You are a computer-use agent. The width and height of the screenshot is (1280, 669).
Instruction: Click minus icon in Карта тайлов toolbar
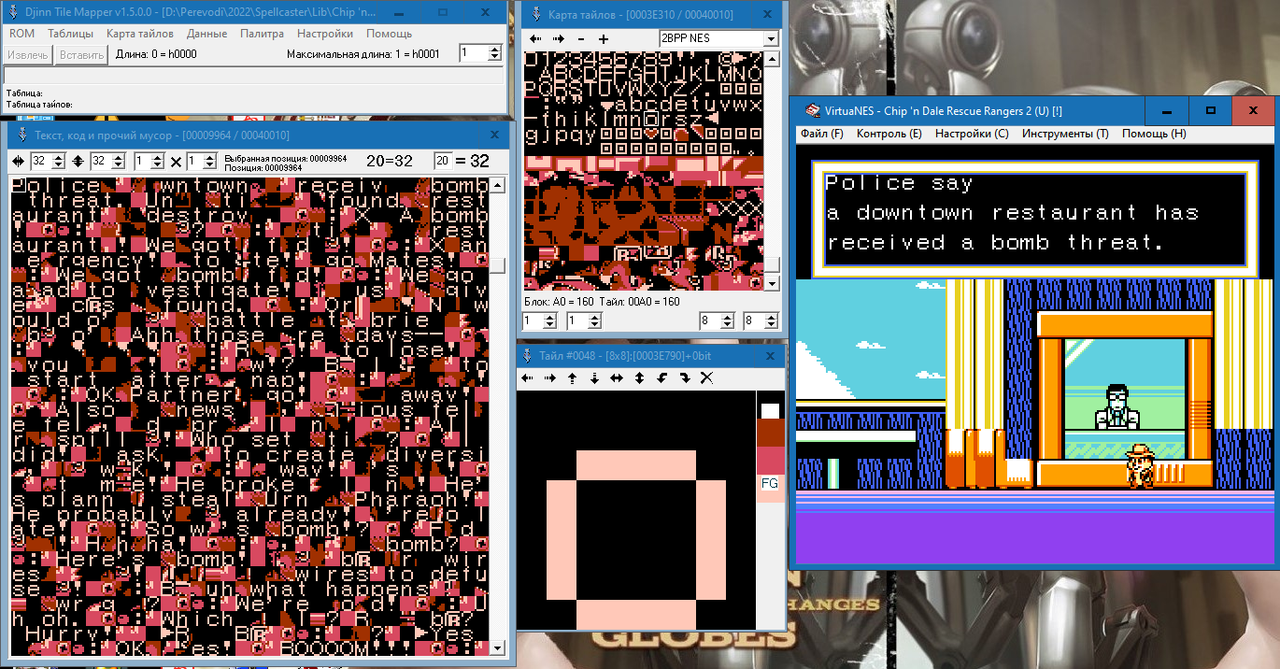(581, 39)
